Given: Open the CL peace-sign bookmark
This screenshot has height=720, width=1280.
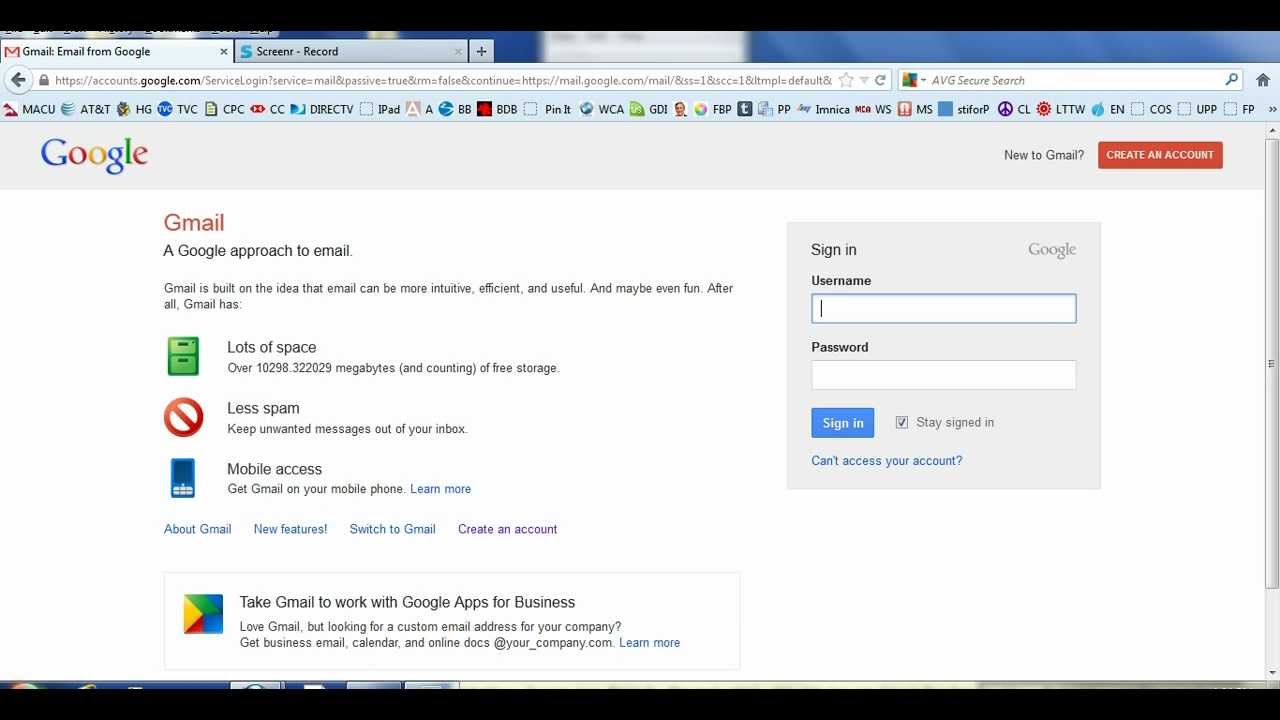Looking at the screenshot, I should [1014, 109].
